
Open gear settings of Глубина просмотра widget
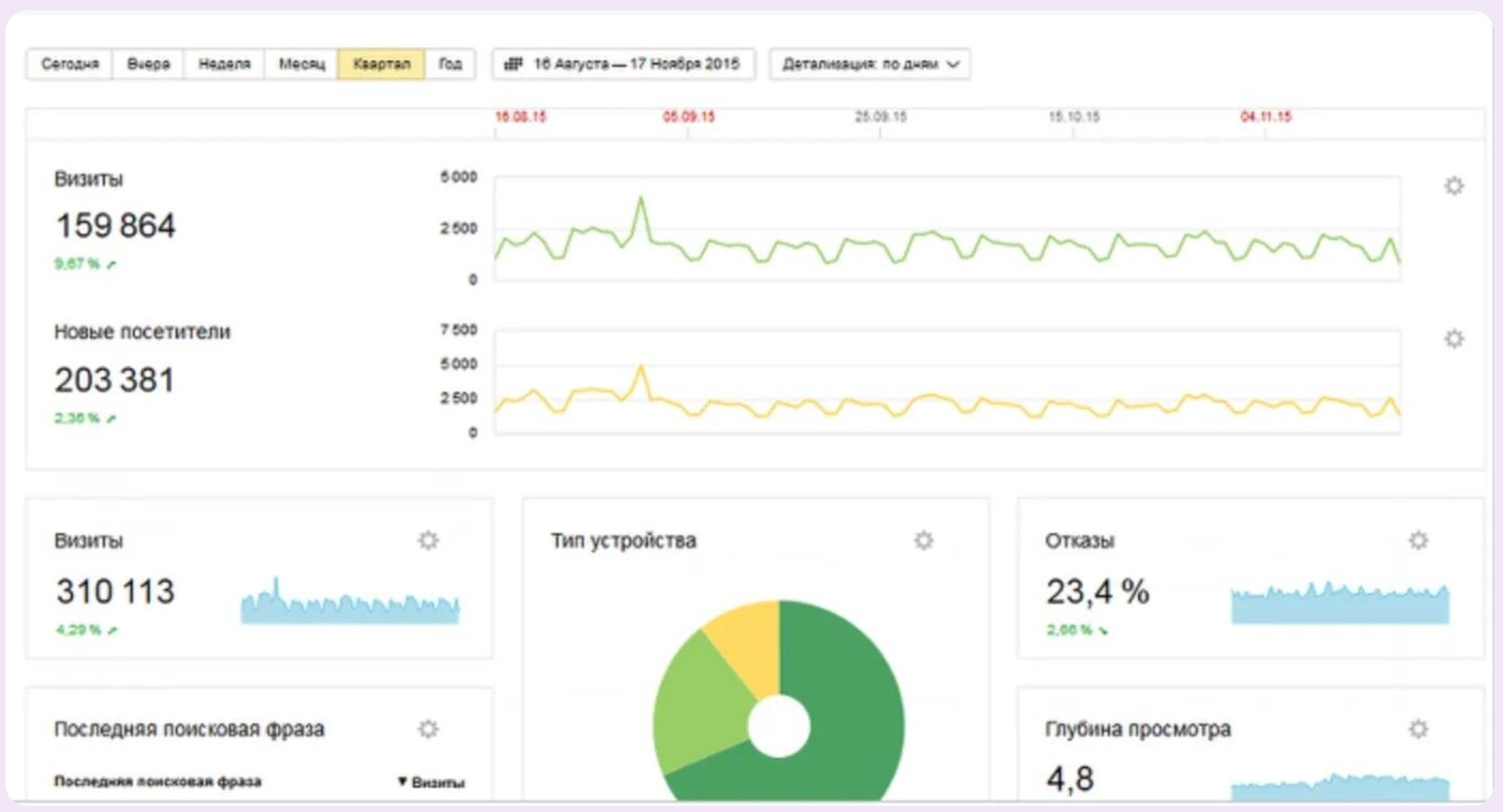click(x=1418, y=729)
